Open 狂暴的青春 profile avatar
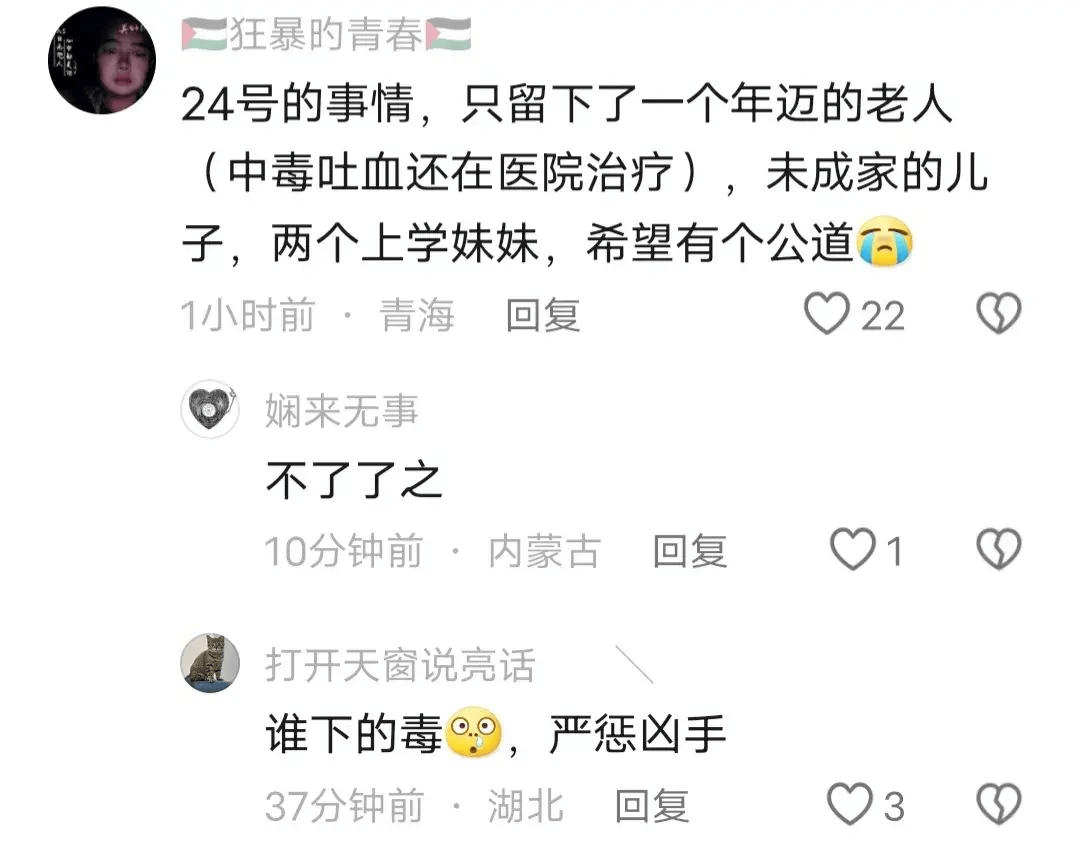 [x=102, y=60]
